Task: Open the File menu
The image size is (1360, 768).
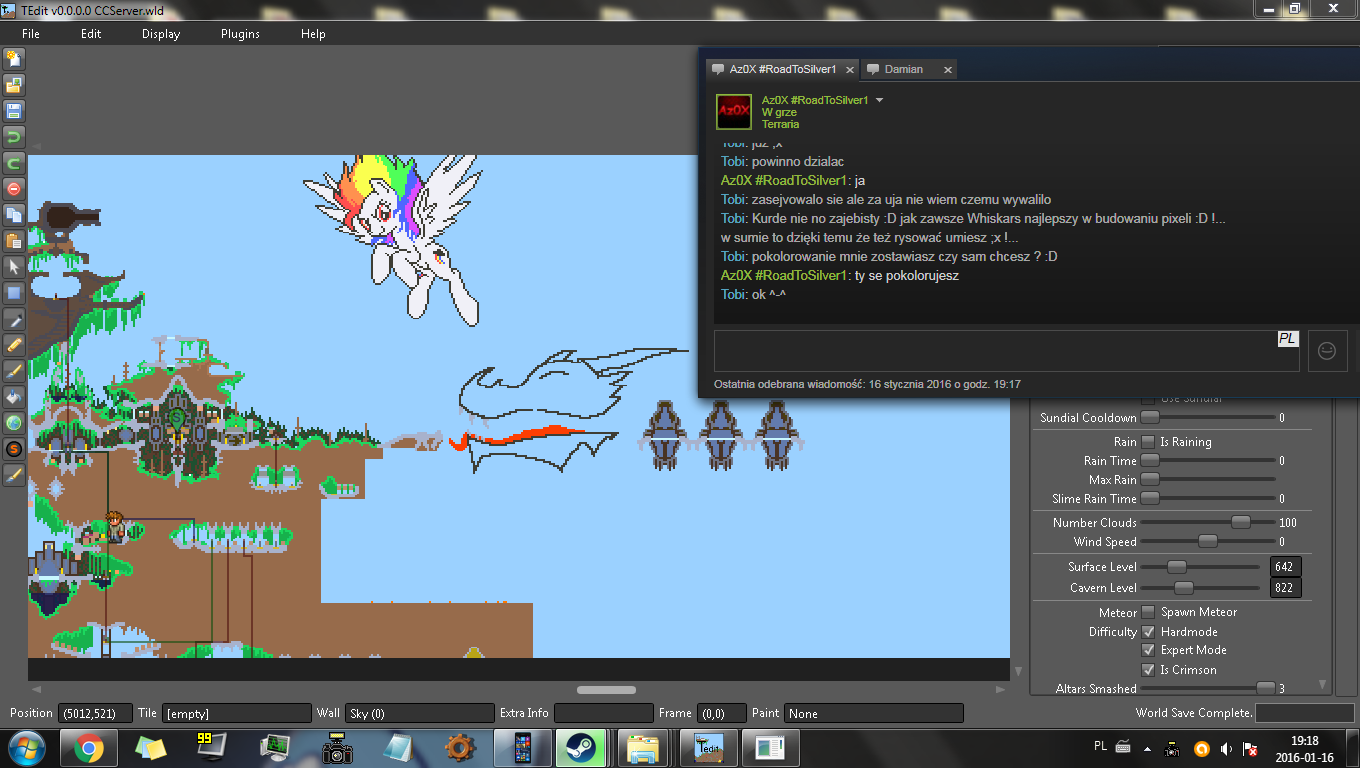Action: (31, 33)
